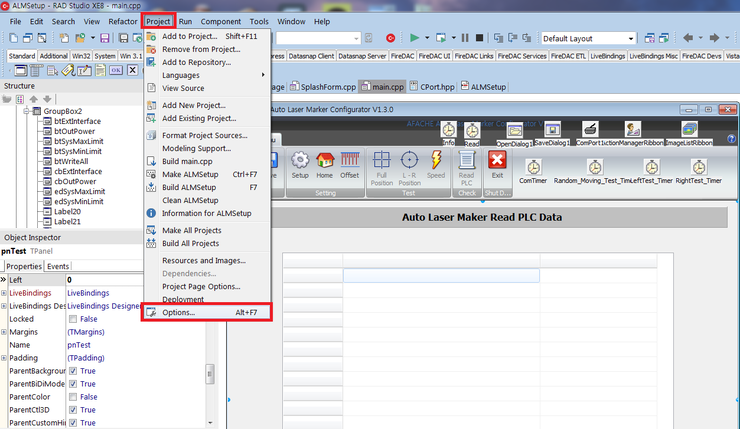Select Label20 in Structure tree
The image size is (740, 429).
67,211
